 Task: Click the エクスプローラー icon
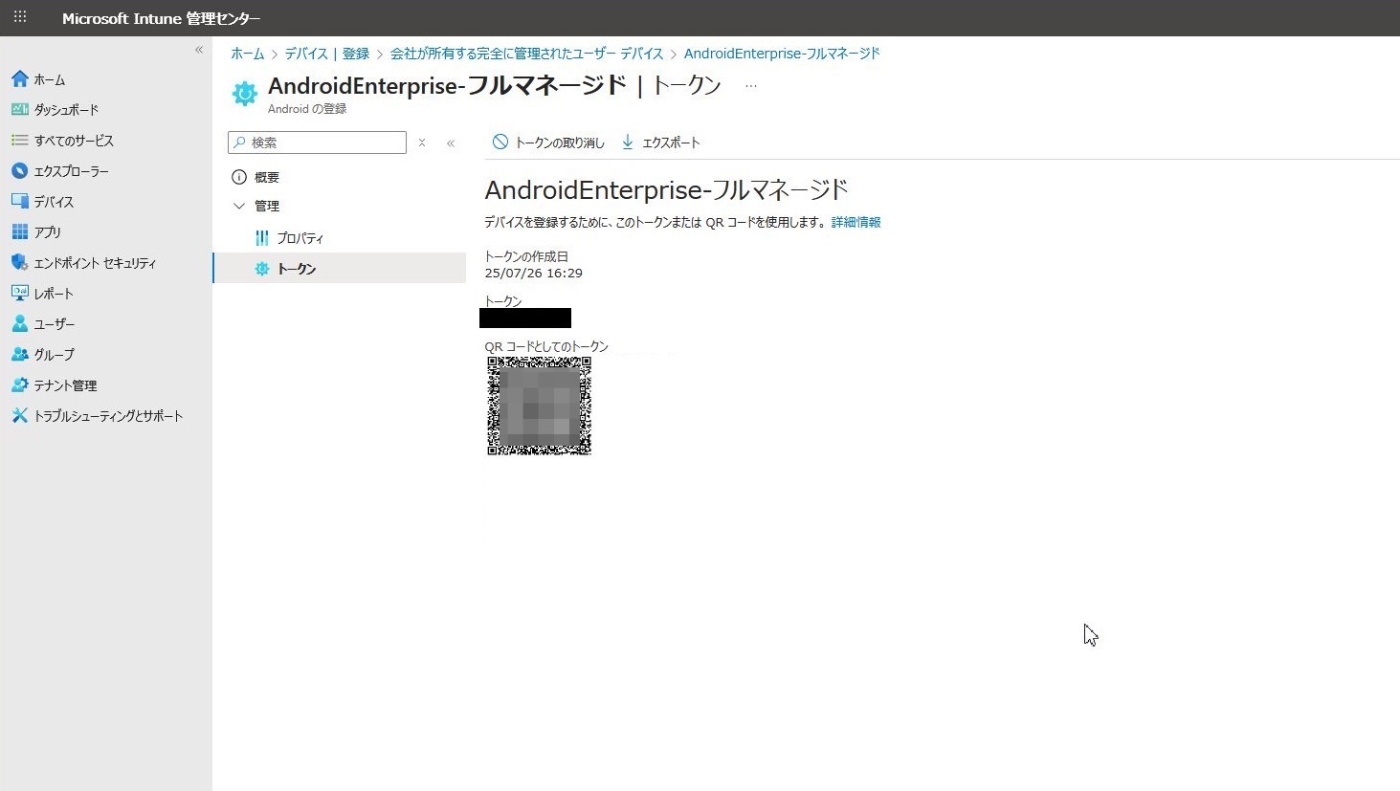pos(19,171)
